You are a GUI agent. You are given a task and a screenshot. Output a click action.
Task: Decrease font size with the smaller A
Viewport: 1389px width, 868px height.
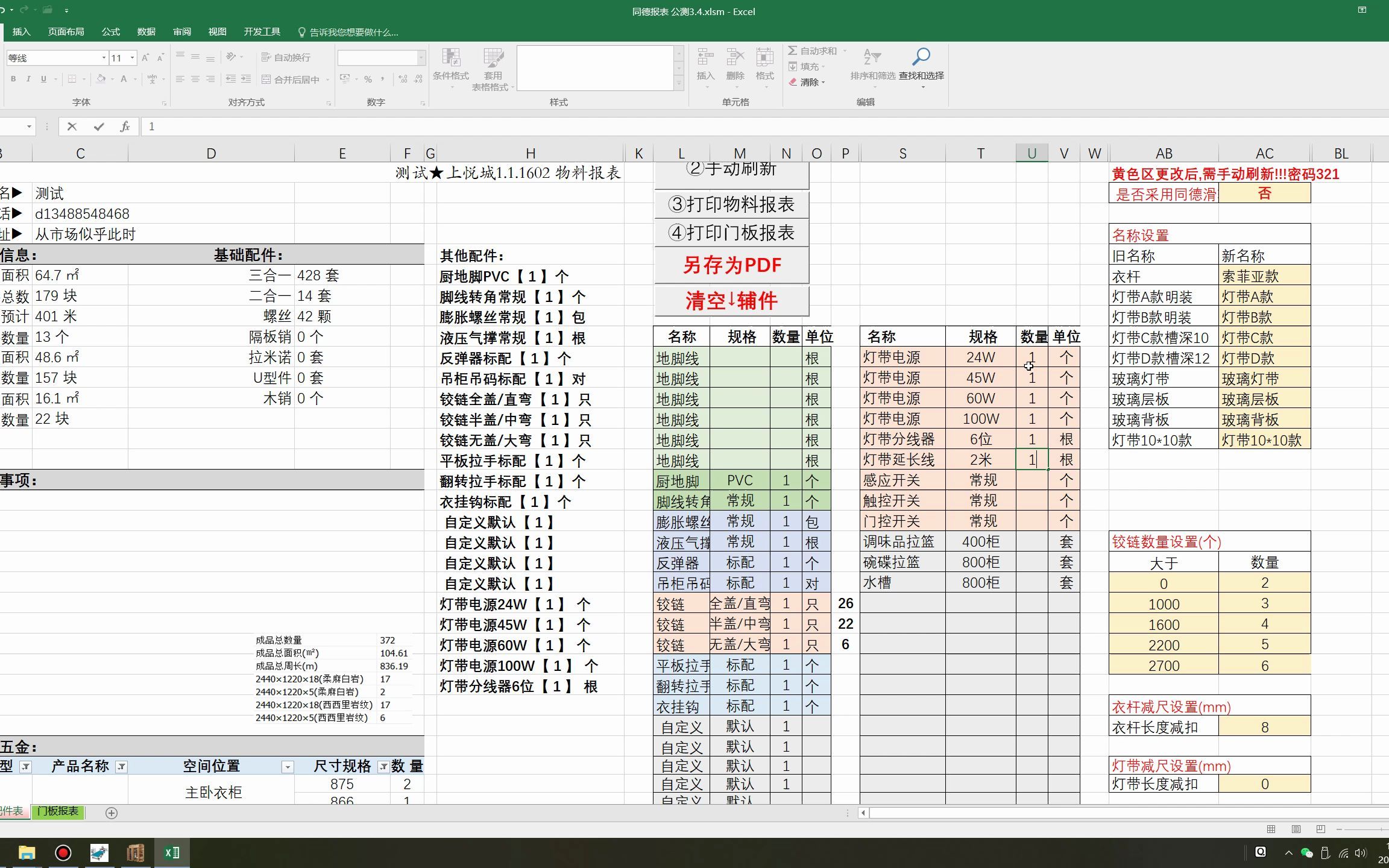160,58
